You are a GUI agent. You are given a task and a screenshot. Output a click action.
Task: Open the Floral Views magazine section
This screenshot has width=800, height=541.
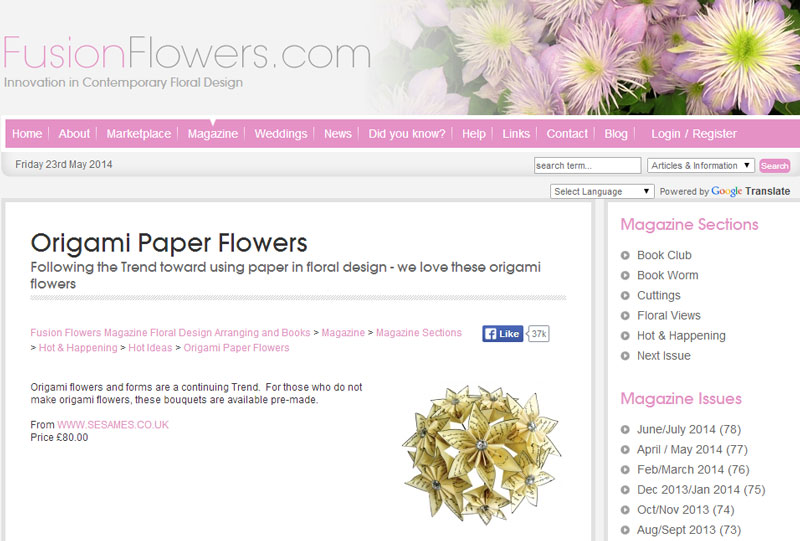669,316
